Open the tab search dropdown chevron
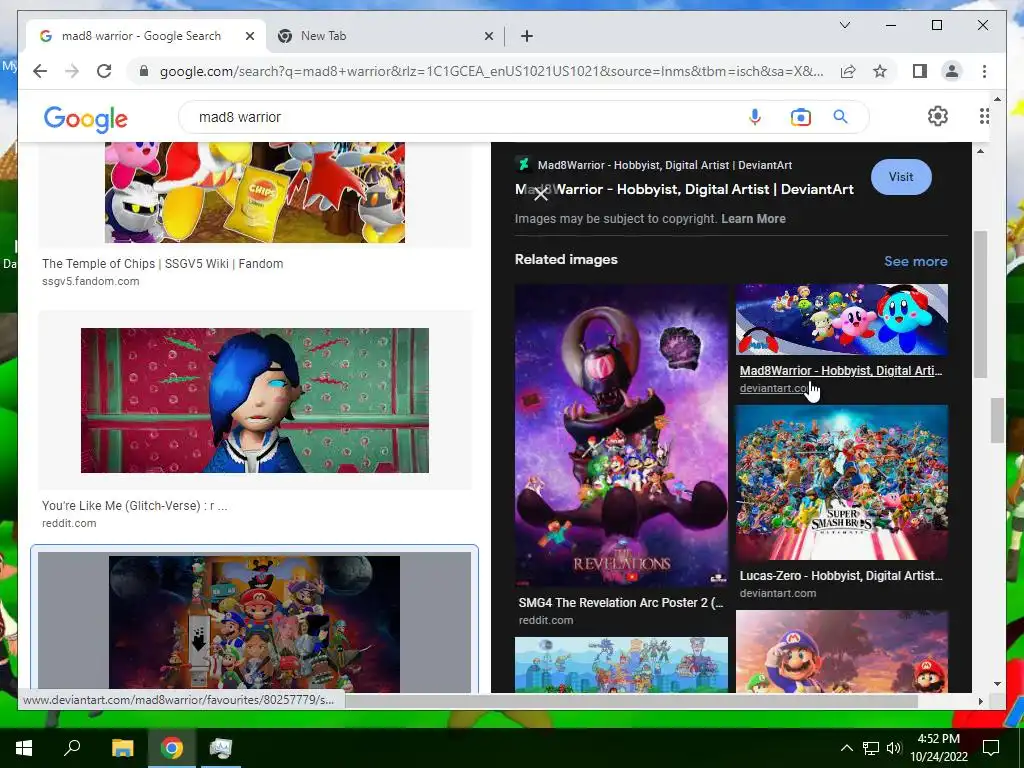Image resolution: width=1024 pixels, height=768 pixels. pos(844,25)
